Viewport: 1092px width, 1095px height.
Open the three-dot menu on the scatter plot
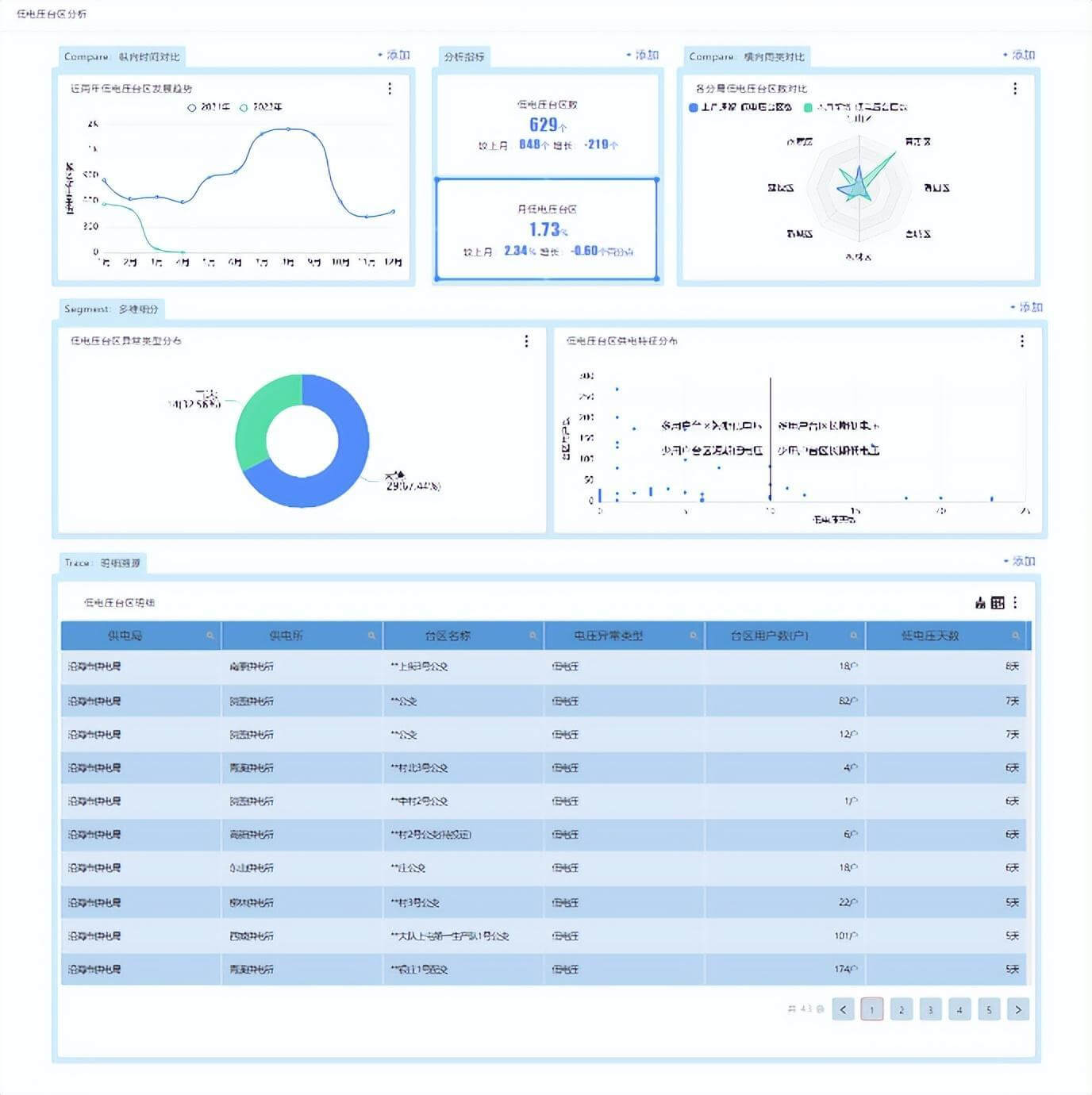tap(1022, 341)
